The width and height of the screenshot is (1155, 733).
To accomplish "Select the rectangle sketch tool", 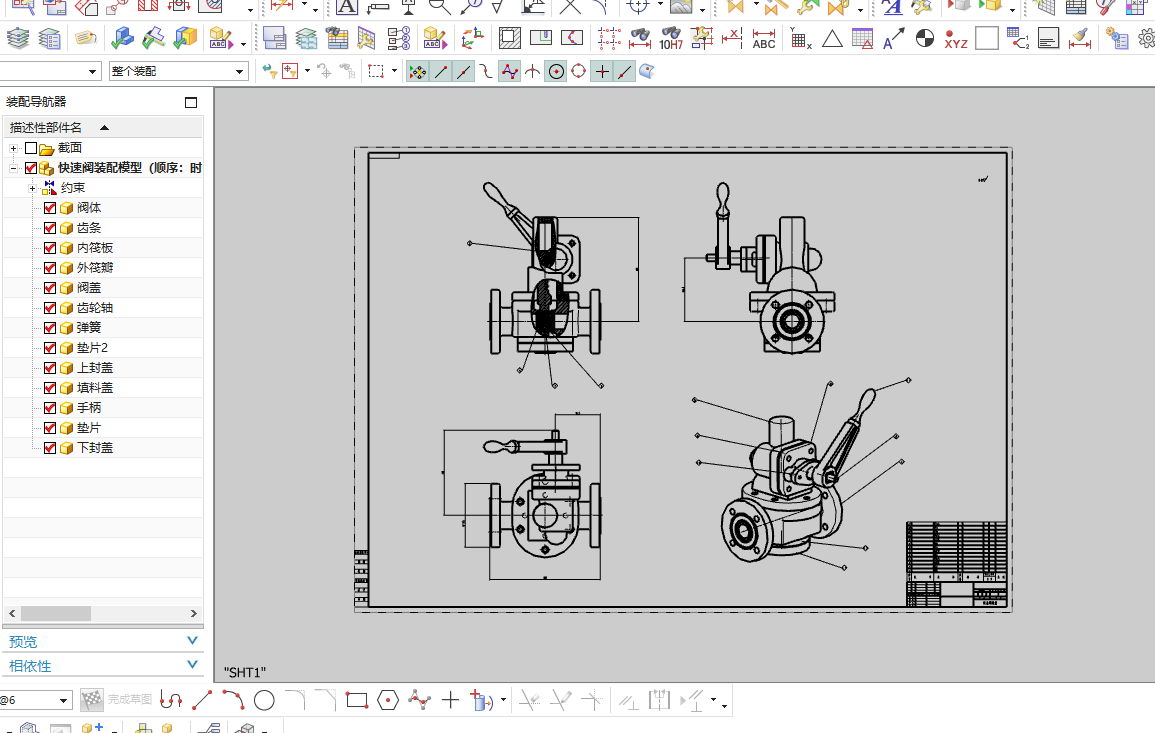I will coord(357,700).
